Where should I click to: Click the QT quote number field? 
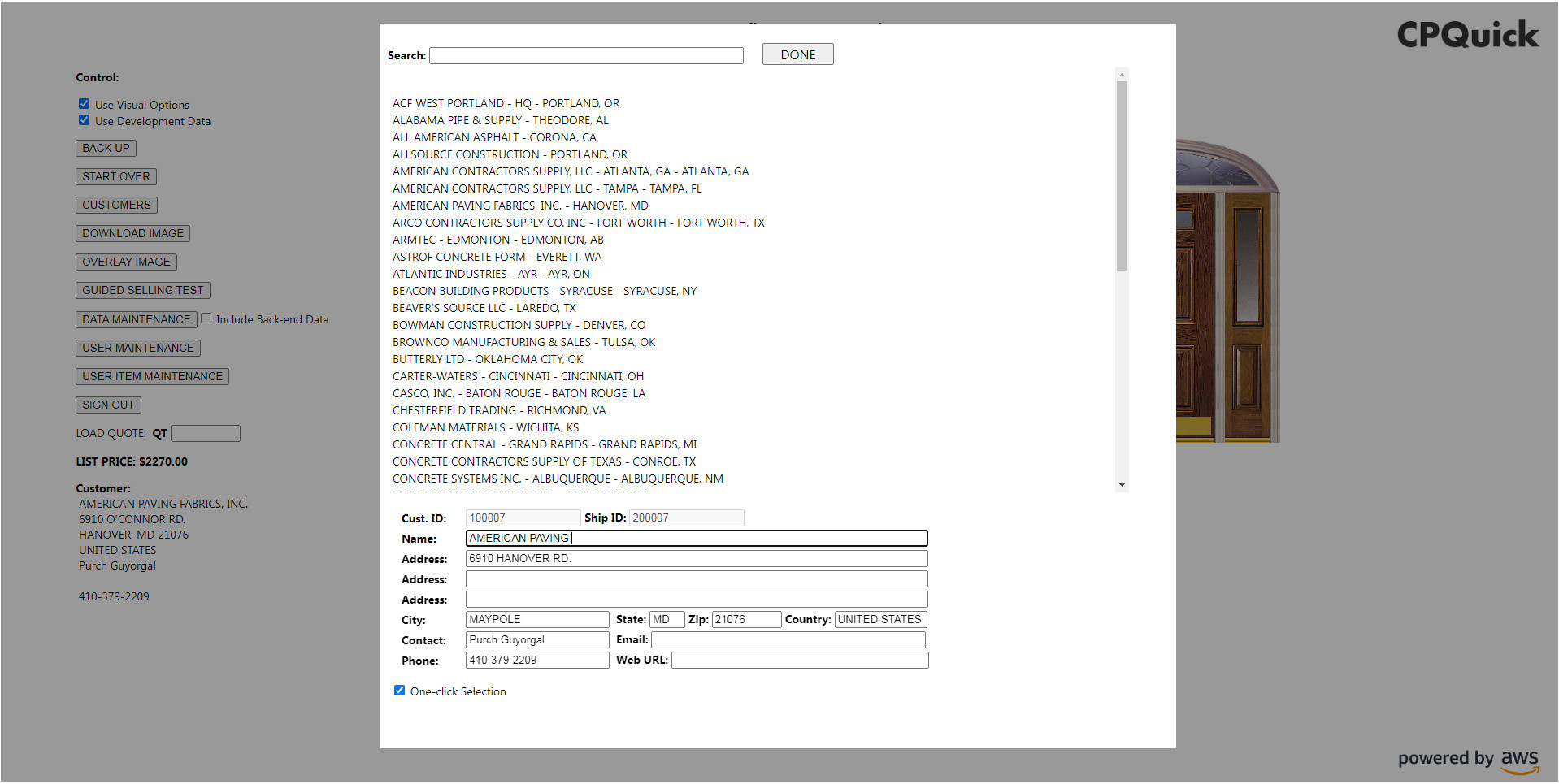[206, 433]
